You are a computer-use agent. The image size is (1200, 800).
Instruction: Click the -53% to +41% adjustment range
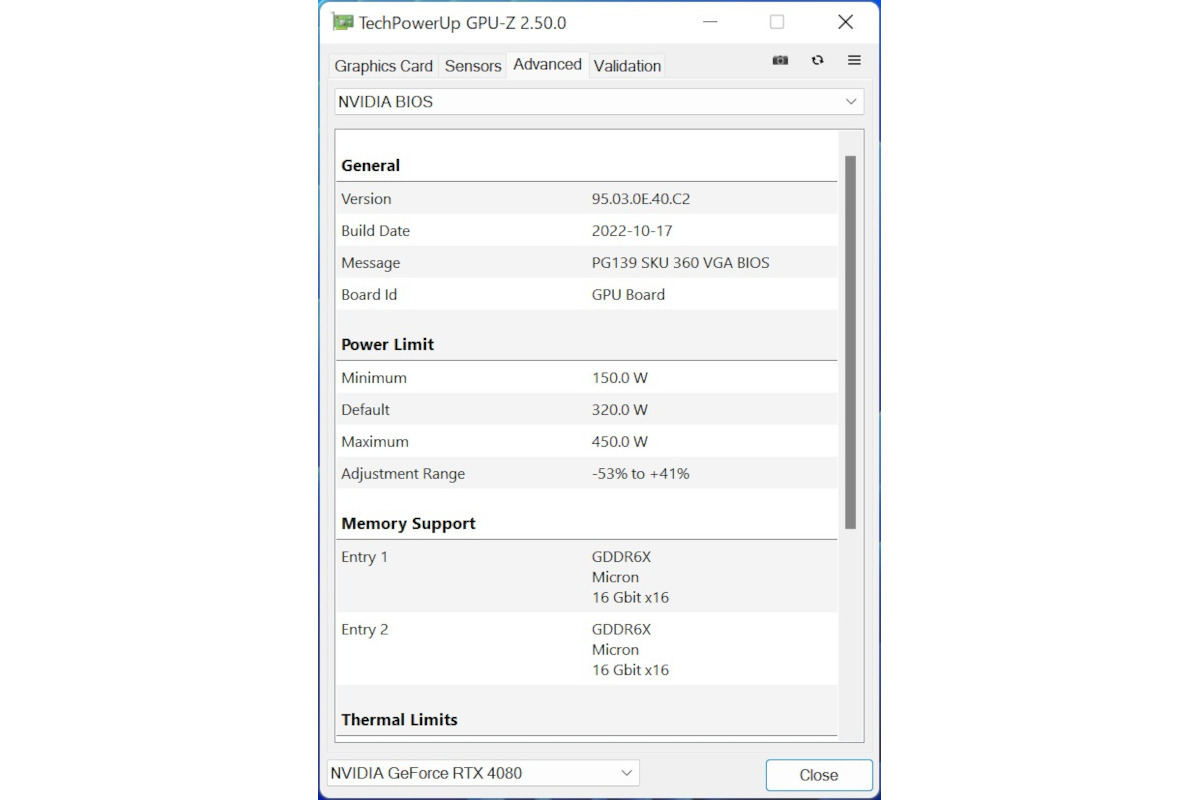(x=641, y=474)
